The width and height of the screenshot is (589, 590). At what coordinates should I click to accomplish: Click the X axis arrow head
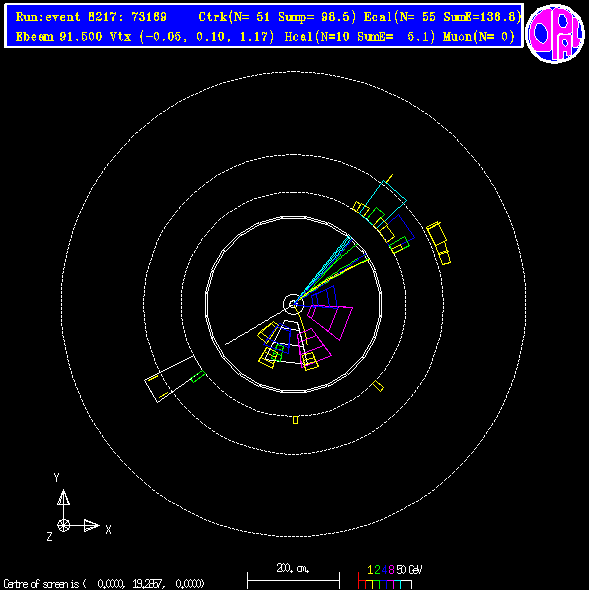pos(91,525)
